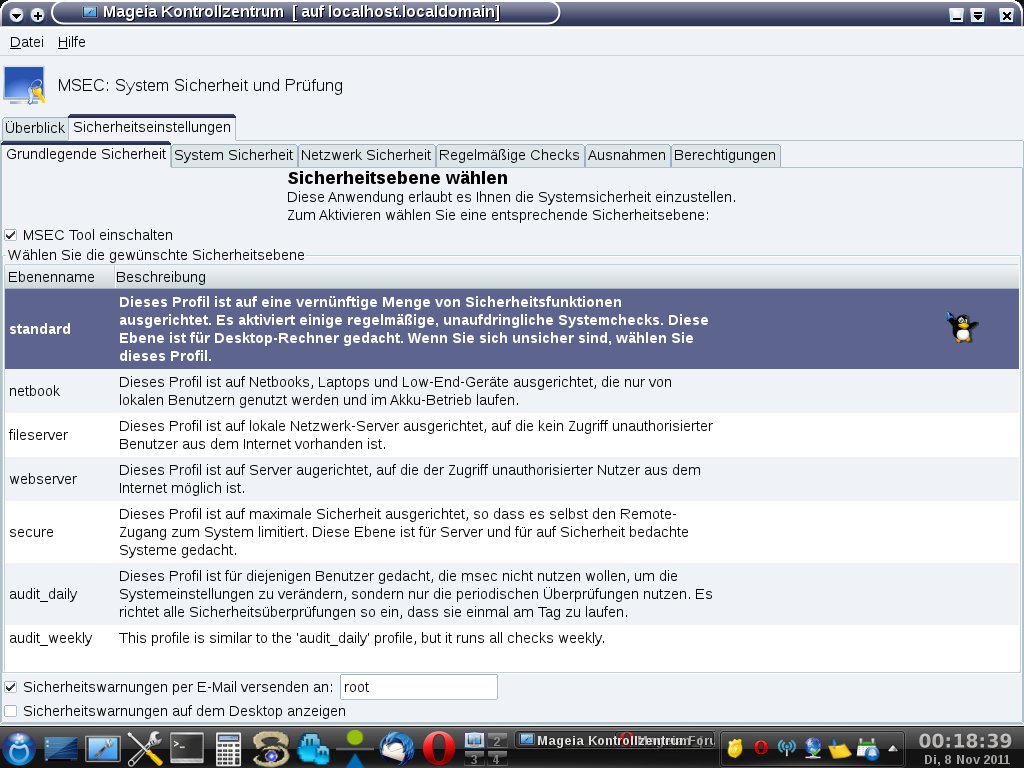Click the calendar alarm tray icon

(867, 748)
